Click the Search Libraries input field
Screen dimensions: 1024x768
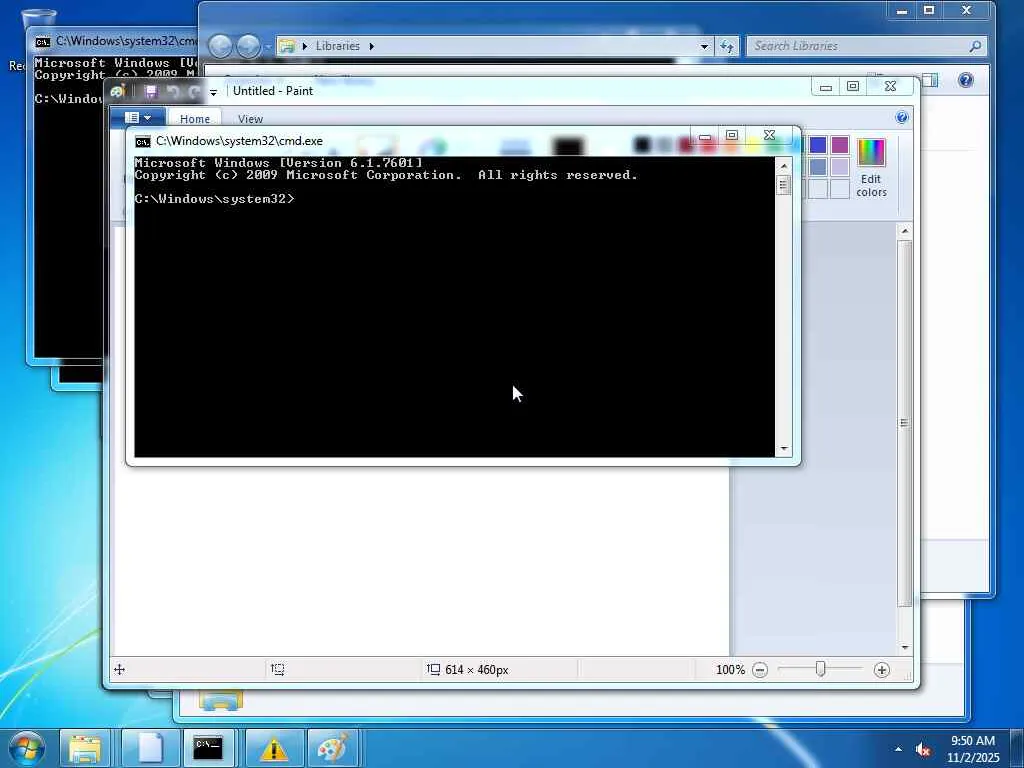pos(865,46)
